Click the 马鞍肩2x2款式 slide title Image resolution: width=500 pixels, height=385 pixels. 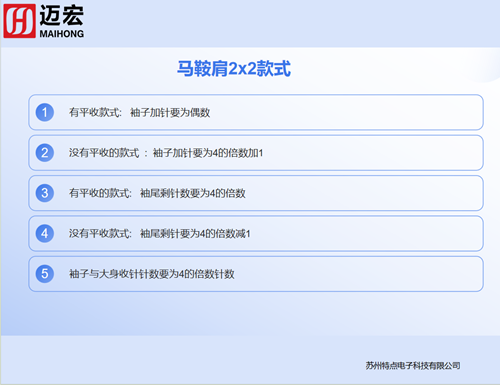point(234,69)
